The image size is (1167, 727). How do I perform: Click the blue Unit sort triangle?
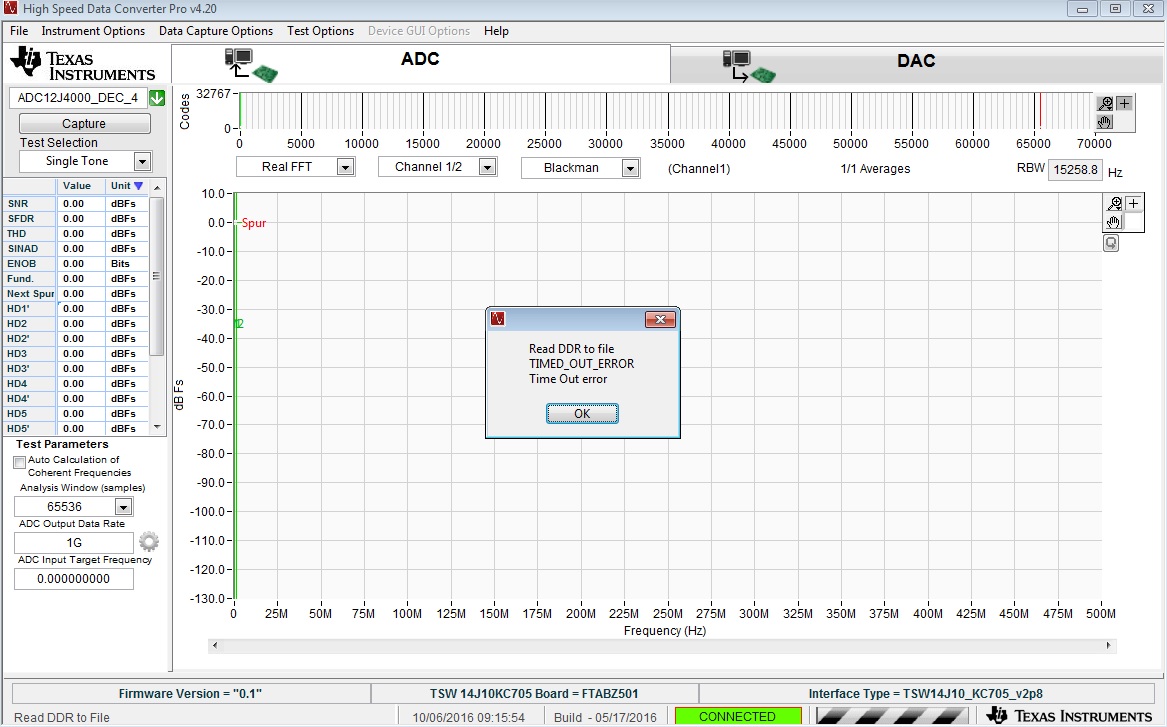[x=138, y=185]
